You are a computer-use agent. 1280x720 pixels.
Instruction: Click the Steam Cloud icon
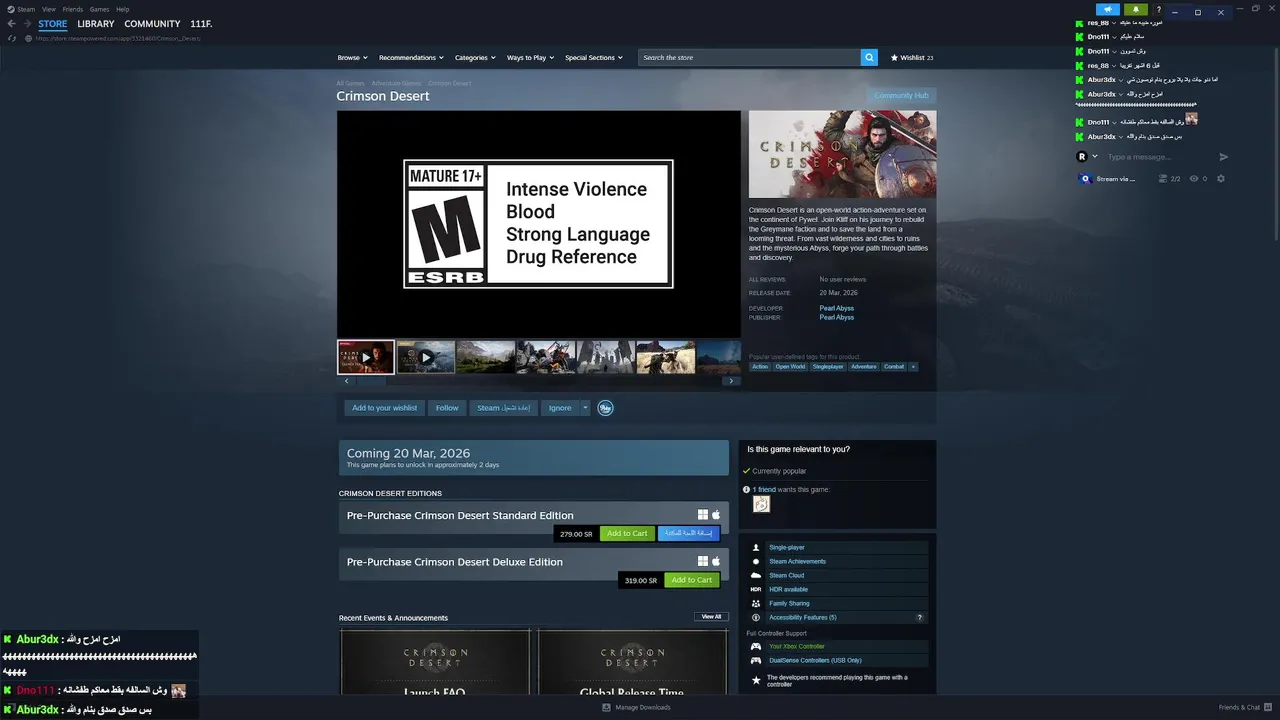pos(756,575)
